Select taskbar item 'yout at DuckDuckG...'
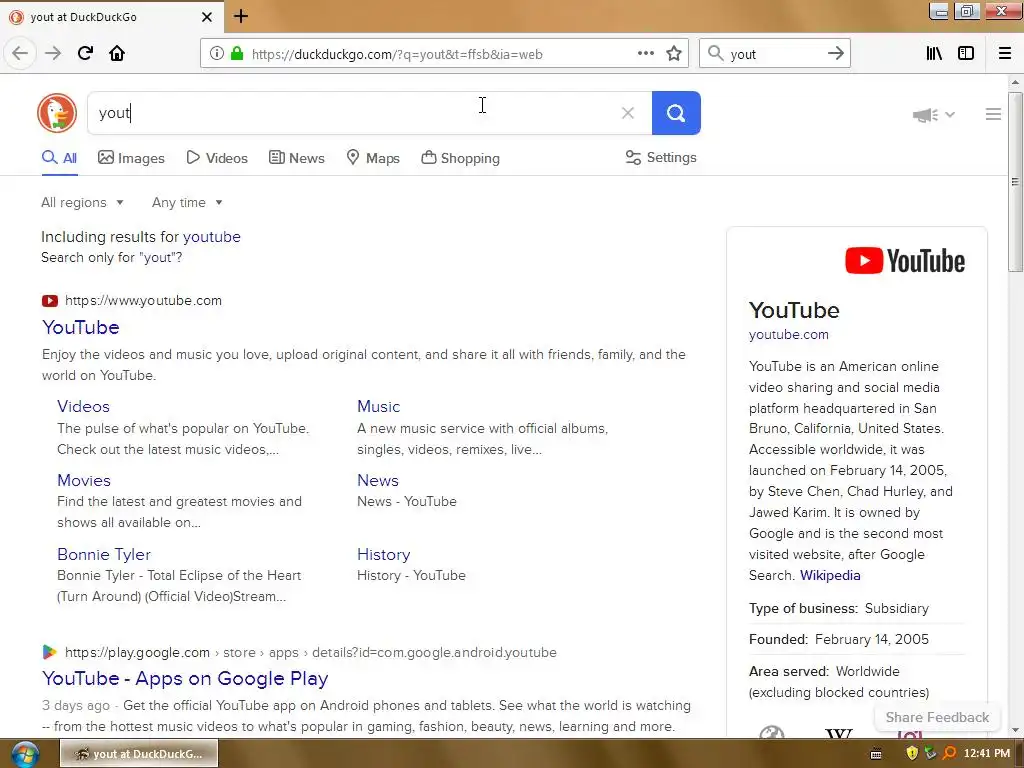1024x768 pixels. 139,754
